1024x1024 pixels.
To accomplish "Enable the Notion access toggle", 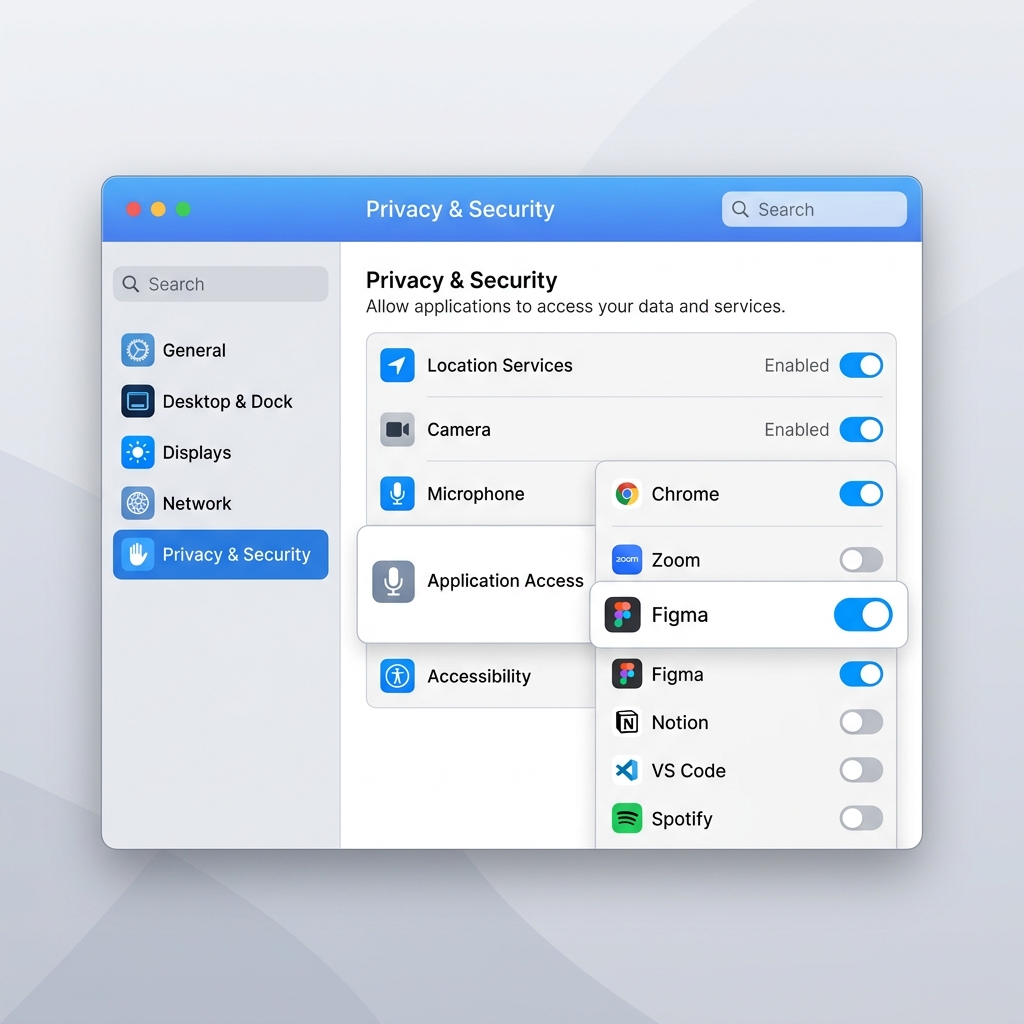I will [861, 722].
